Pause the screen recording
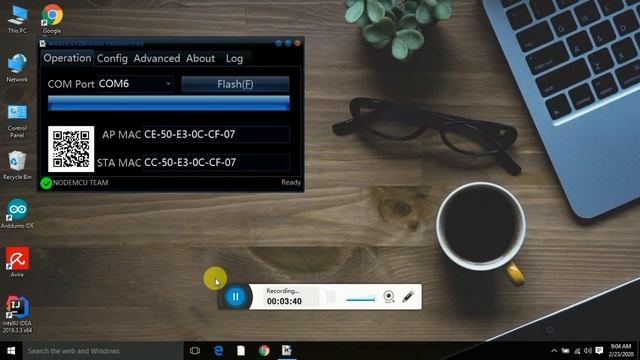640x360 pixels. click(x=236, y=297)
